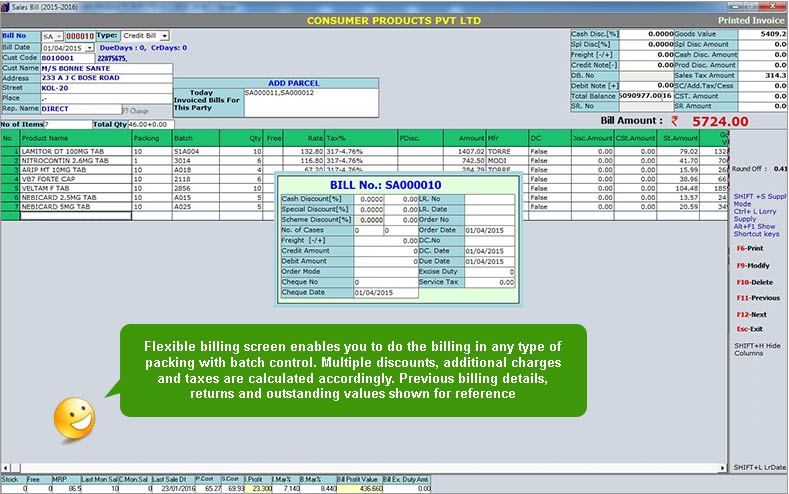Click popup Order Date field
Image resolution: width=789 pixels, height=494 pixels.
click(489, 230)
